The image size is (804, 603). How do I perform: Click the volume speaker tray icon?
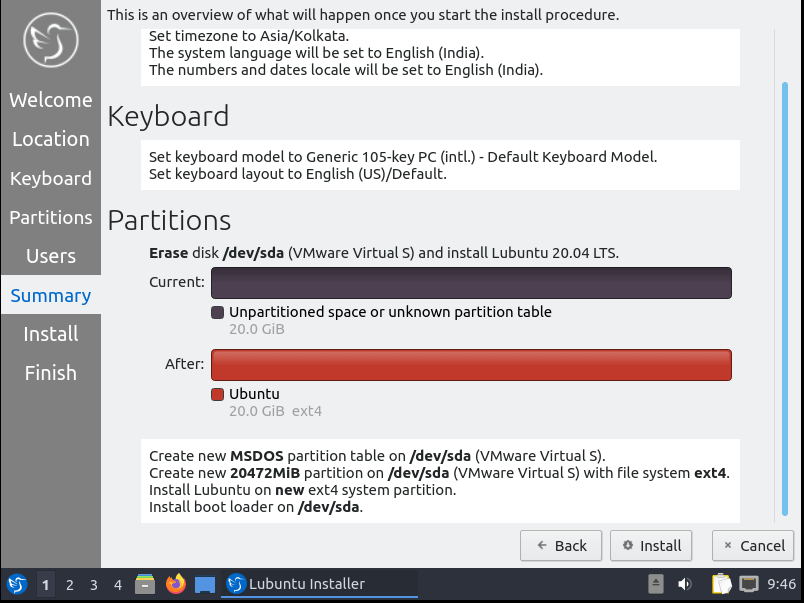[685, 584]
